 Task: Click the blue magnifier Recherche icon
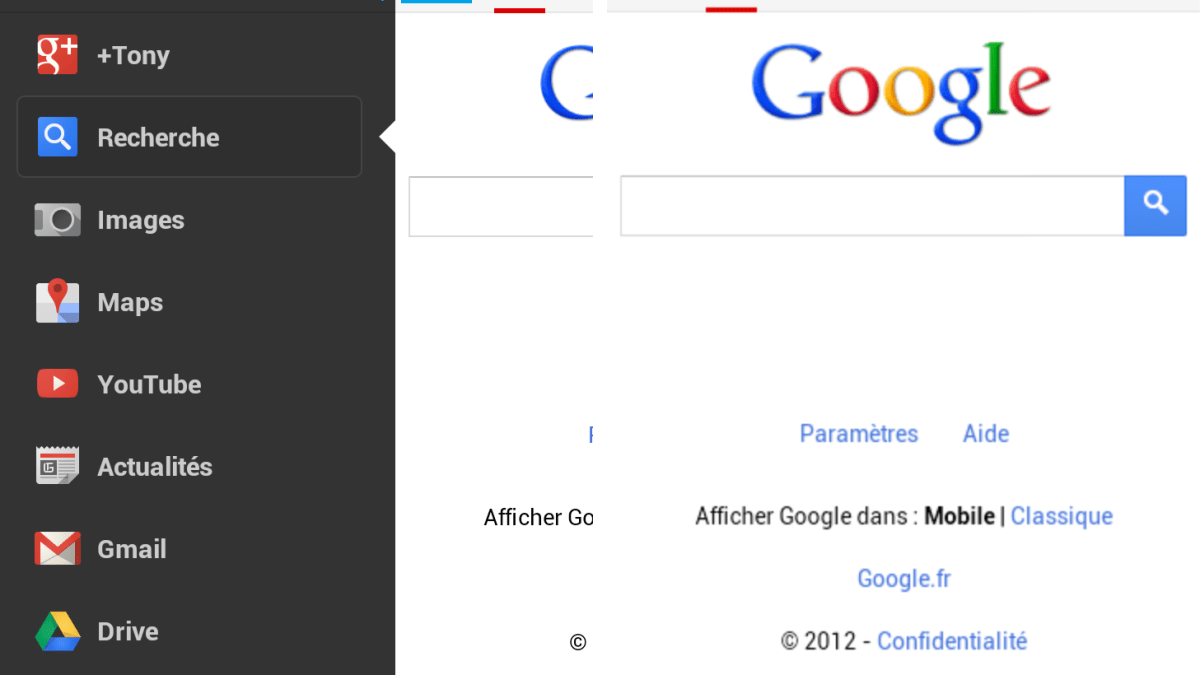(x=57, y=137)
